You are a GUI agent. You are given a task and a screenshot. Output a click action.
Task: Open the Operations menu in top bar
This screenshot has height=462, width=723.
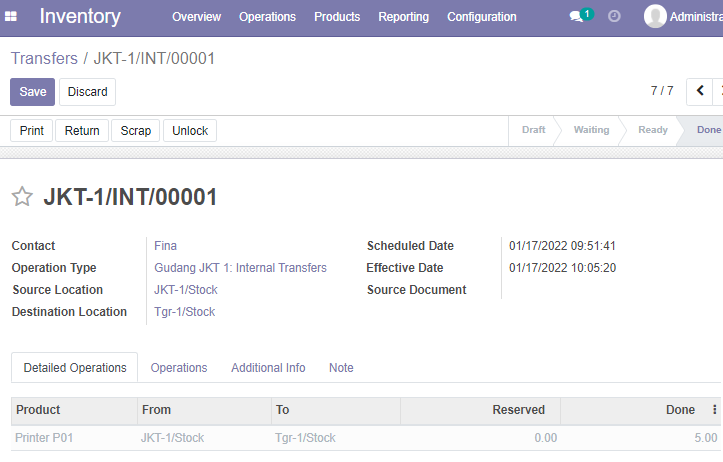click(x=267, y=17)
